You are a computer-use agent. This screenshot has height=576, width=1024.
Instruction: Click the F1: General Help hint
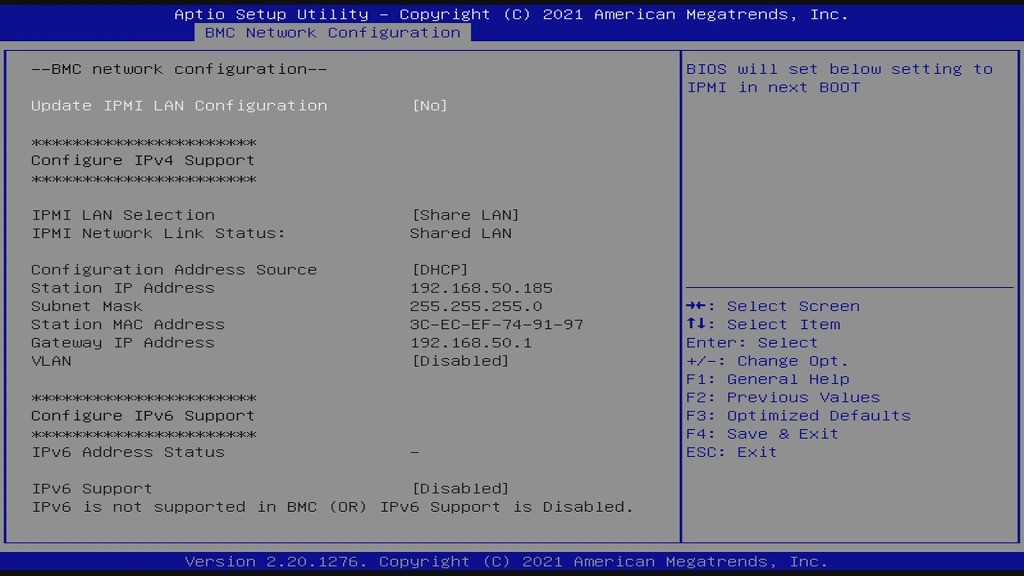click(x=767, y=379)
